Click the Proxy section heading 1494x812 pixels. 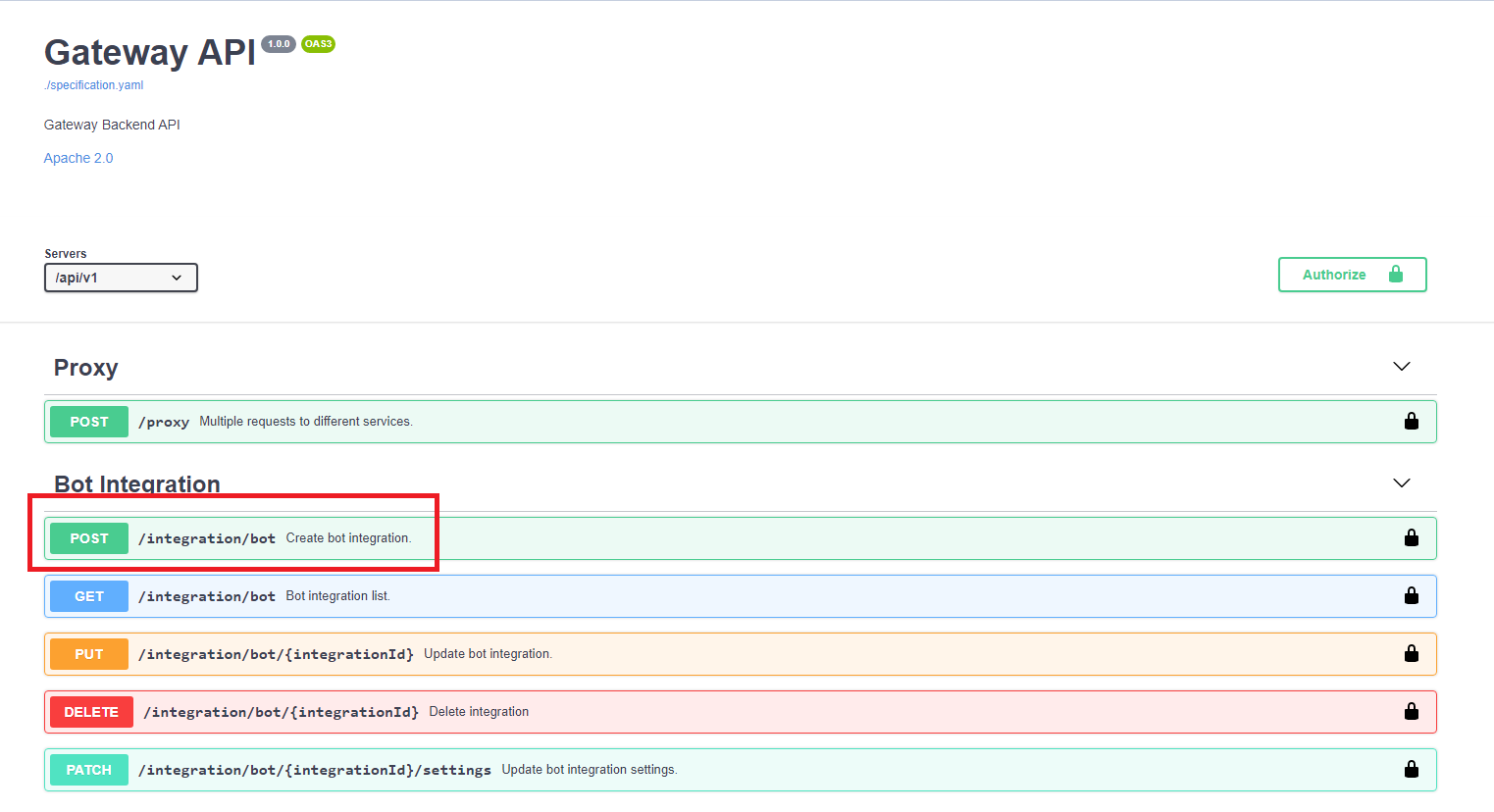tap(86, 368)
